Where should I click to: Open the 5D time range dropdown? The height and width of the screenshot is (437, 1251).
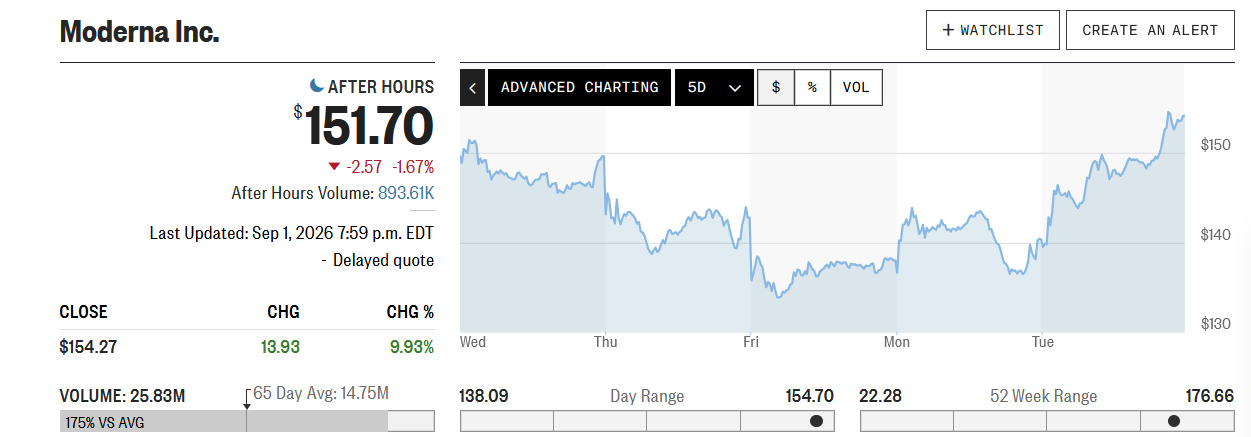tap(714, 87)
